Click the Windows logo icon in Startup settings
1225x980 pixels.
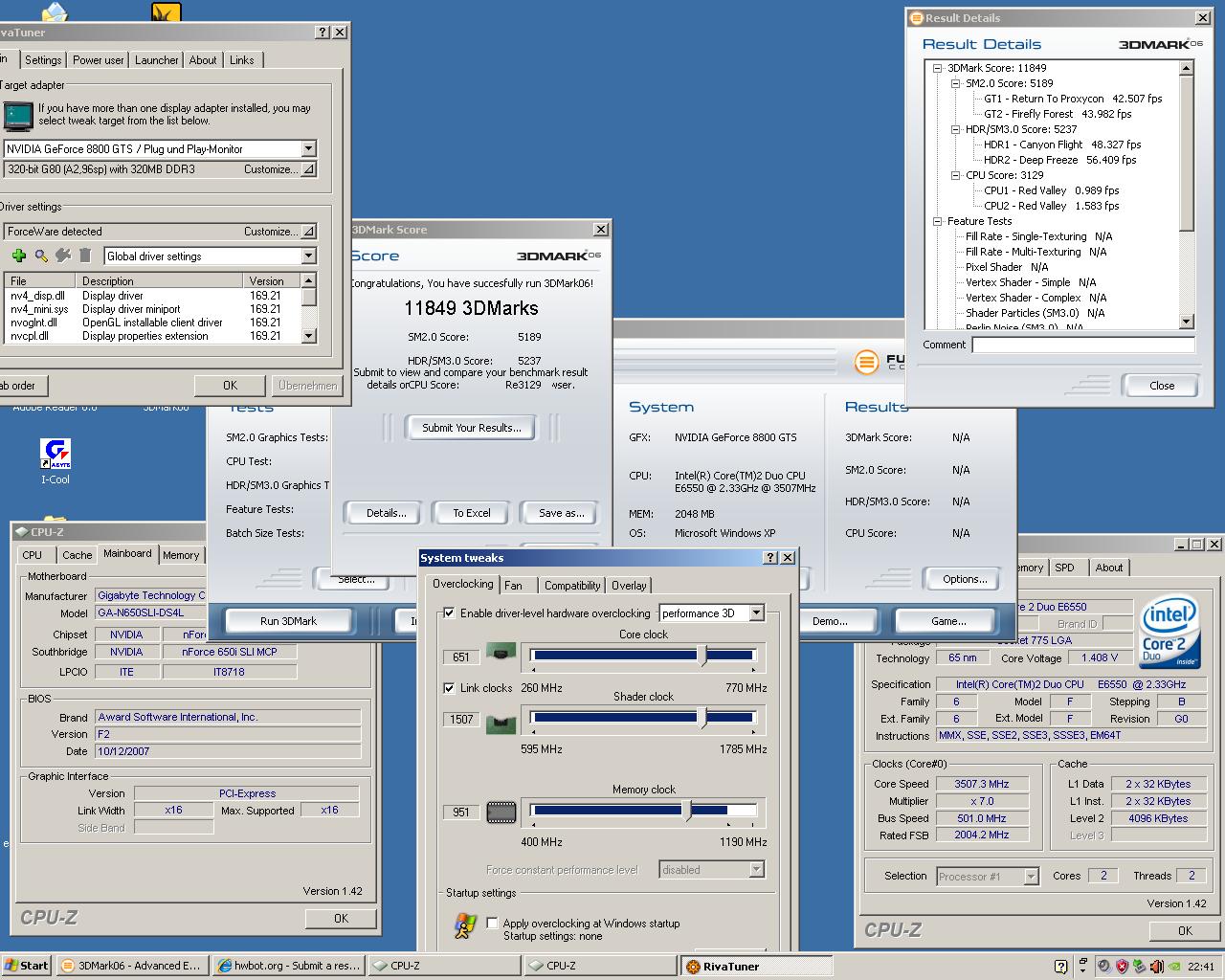click(x=466, y=926)
